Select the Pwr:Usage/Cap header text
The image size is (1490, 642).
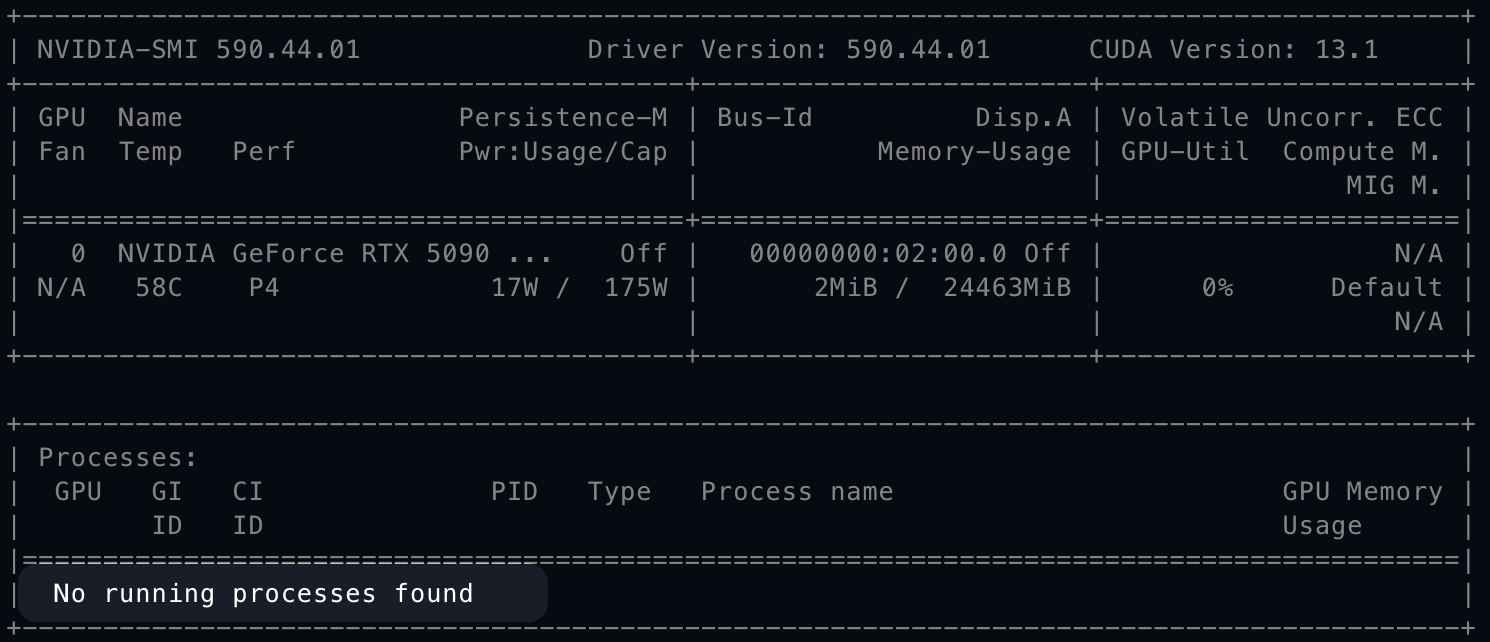click(x=563, y=151)
